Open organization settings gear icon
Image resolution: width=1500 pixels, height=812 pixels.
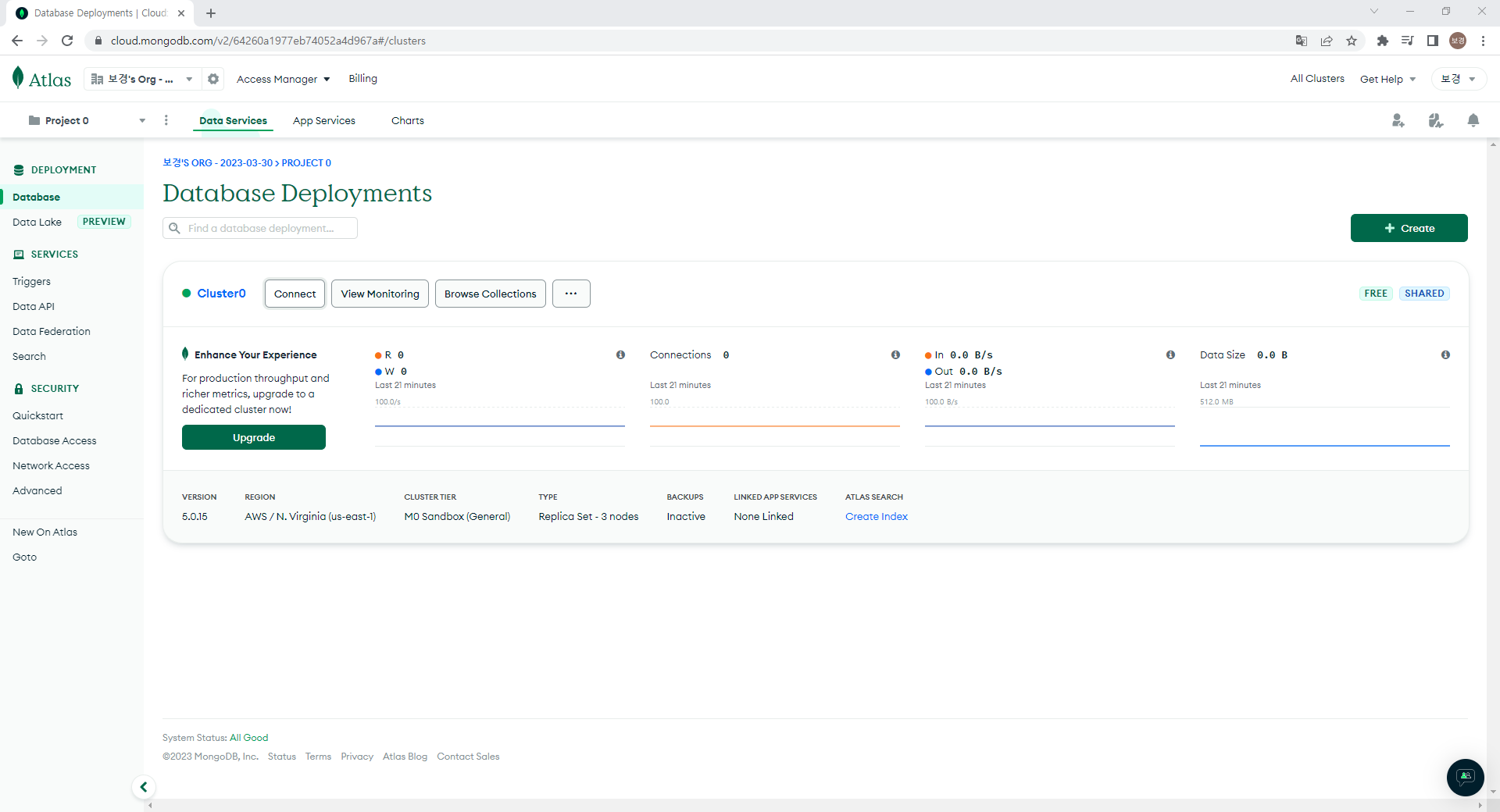tap(213, 79)
